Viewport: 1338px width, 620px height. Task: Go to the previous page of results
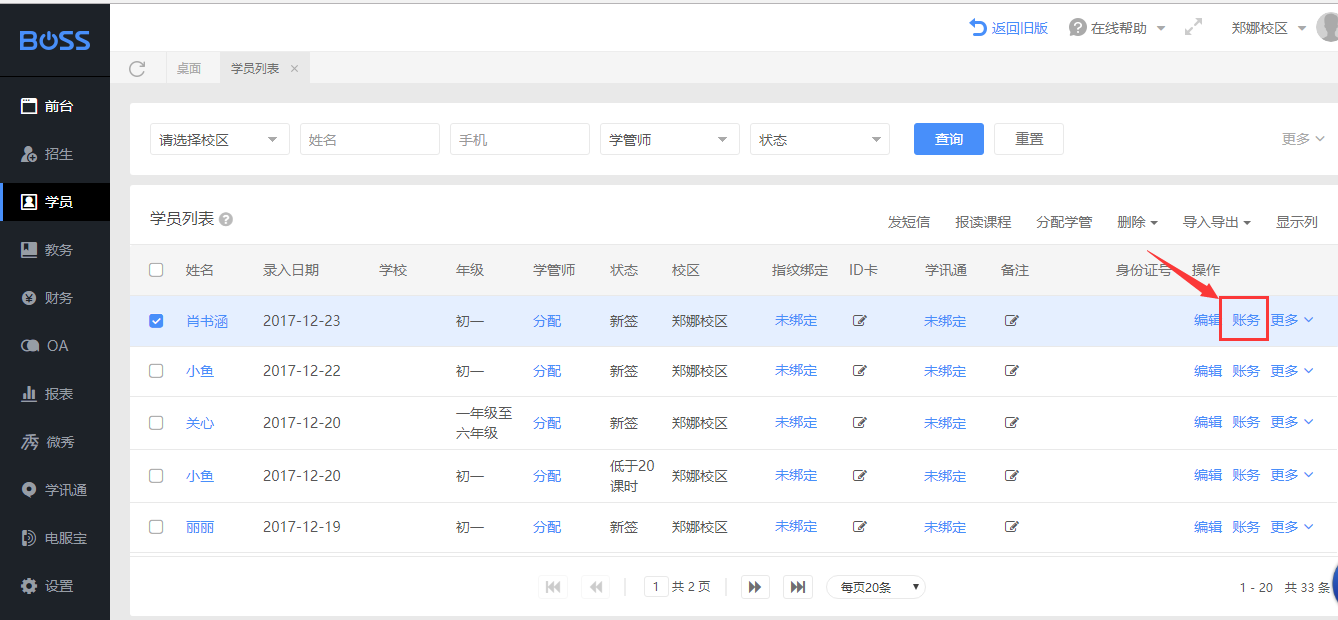tap(597, 587)
